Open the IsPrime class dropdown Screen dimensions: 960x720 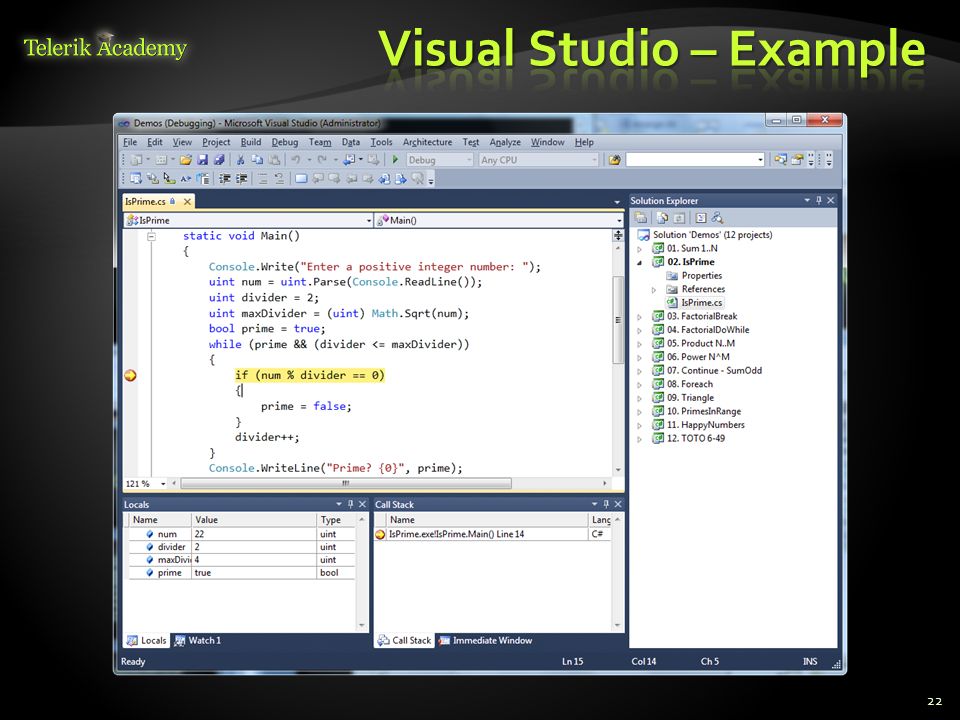(369, 220)
